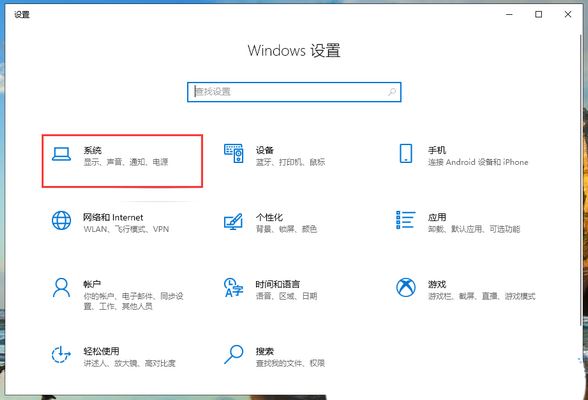Click the magnifier icon in search box

pyautogui.click(x=392, y=91)
